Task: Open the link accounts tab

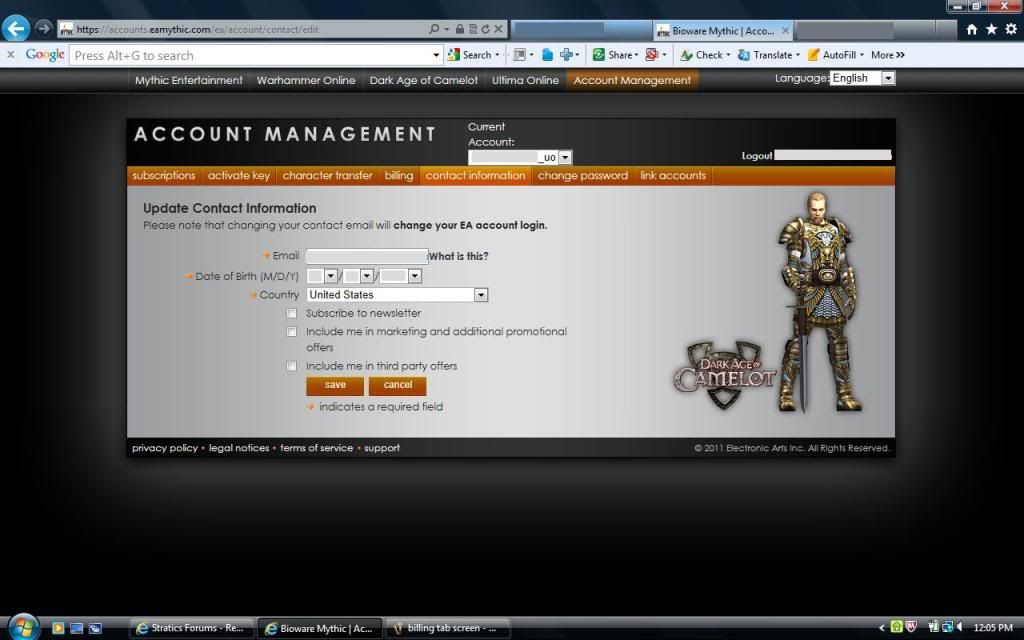Action: (673, 176)
